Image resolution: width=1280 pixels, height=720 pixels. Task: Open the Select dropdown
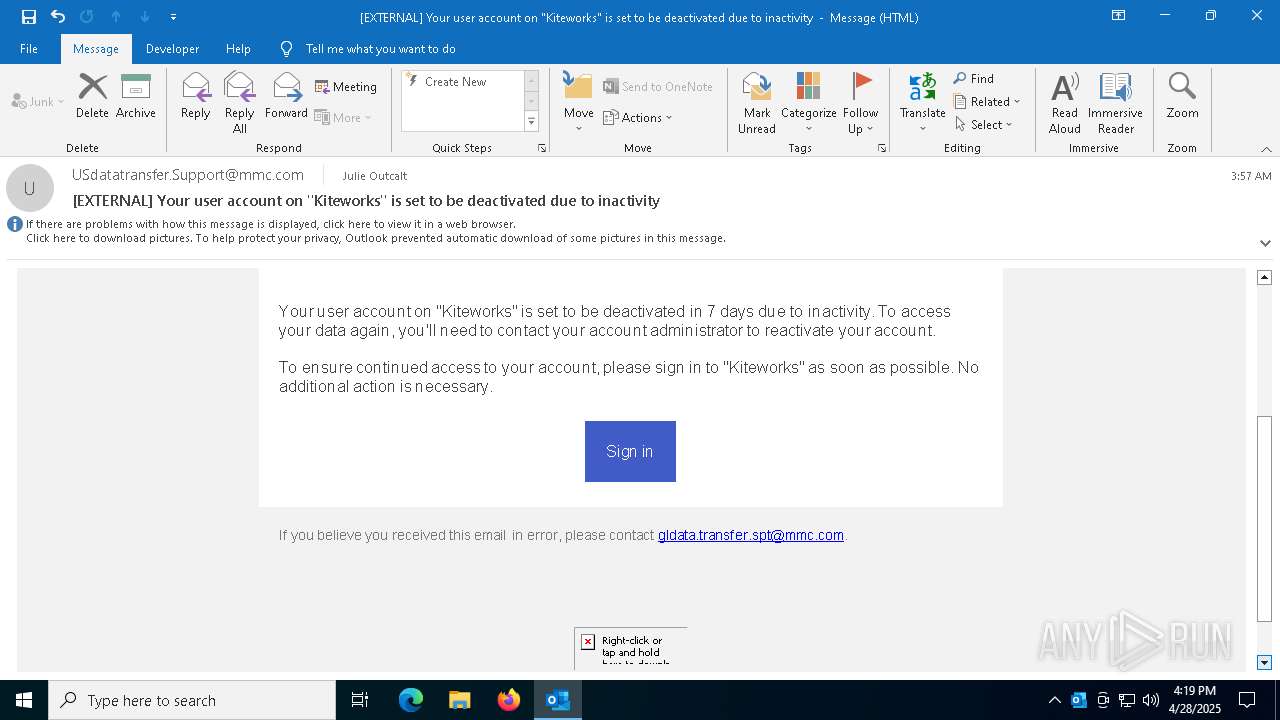pyautogui.click(x=983, y=124)
